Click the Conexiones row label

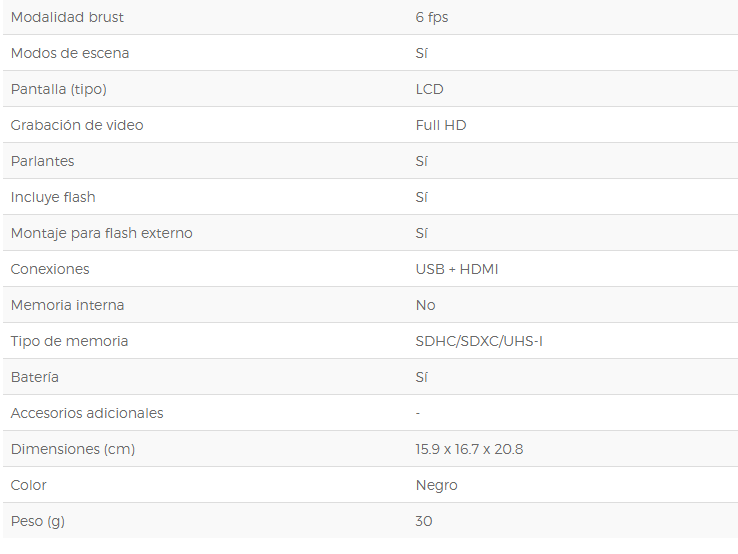tap(50, 269)
